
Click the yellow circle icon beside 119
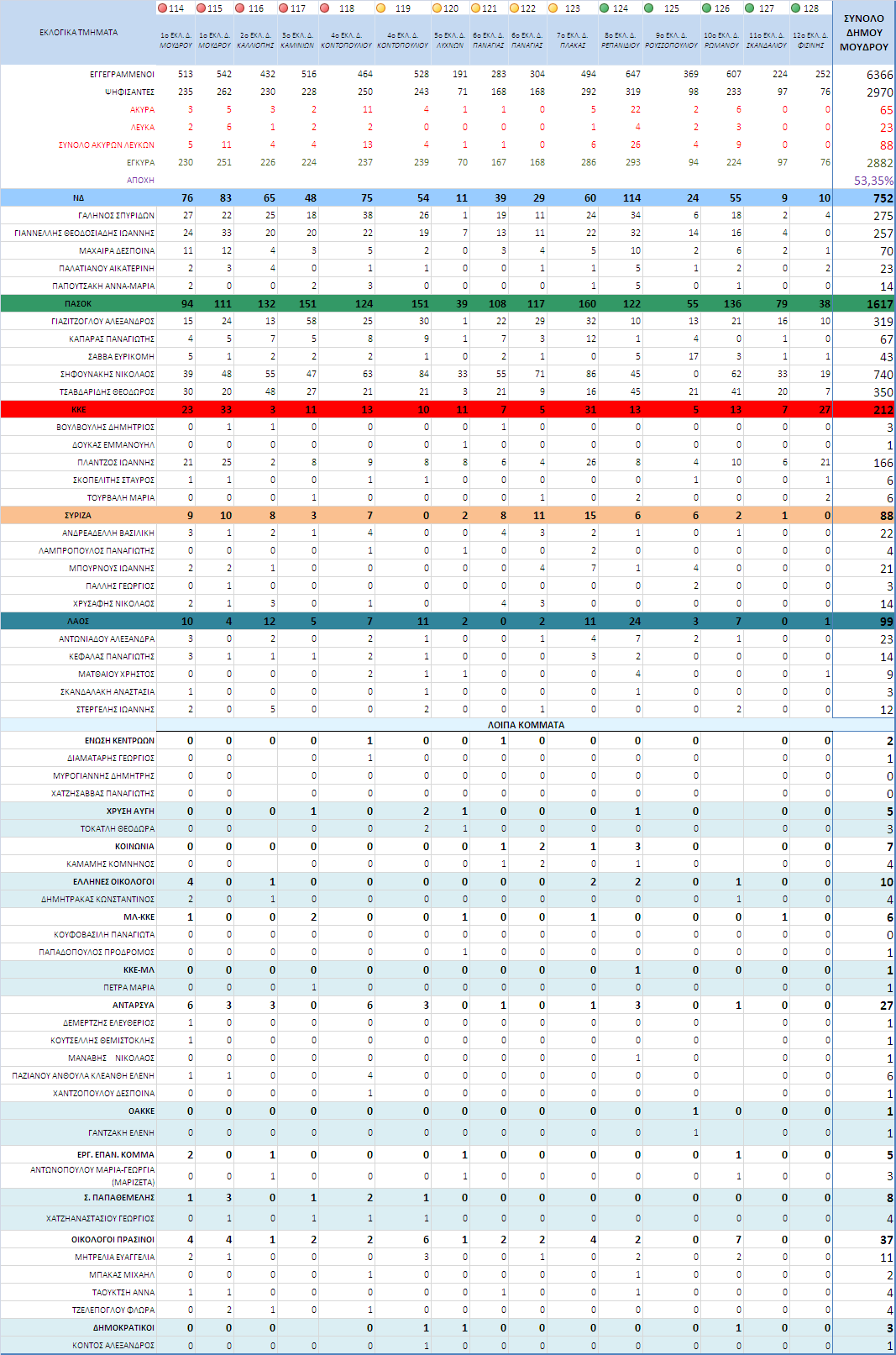381,8
